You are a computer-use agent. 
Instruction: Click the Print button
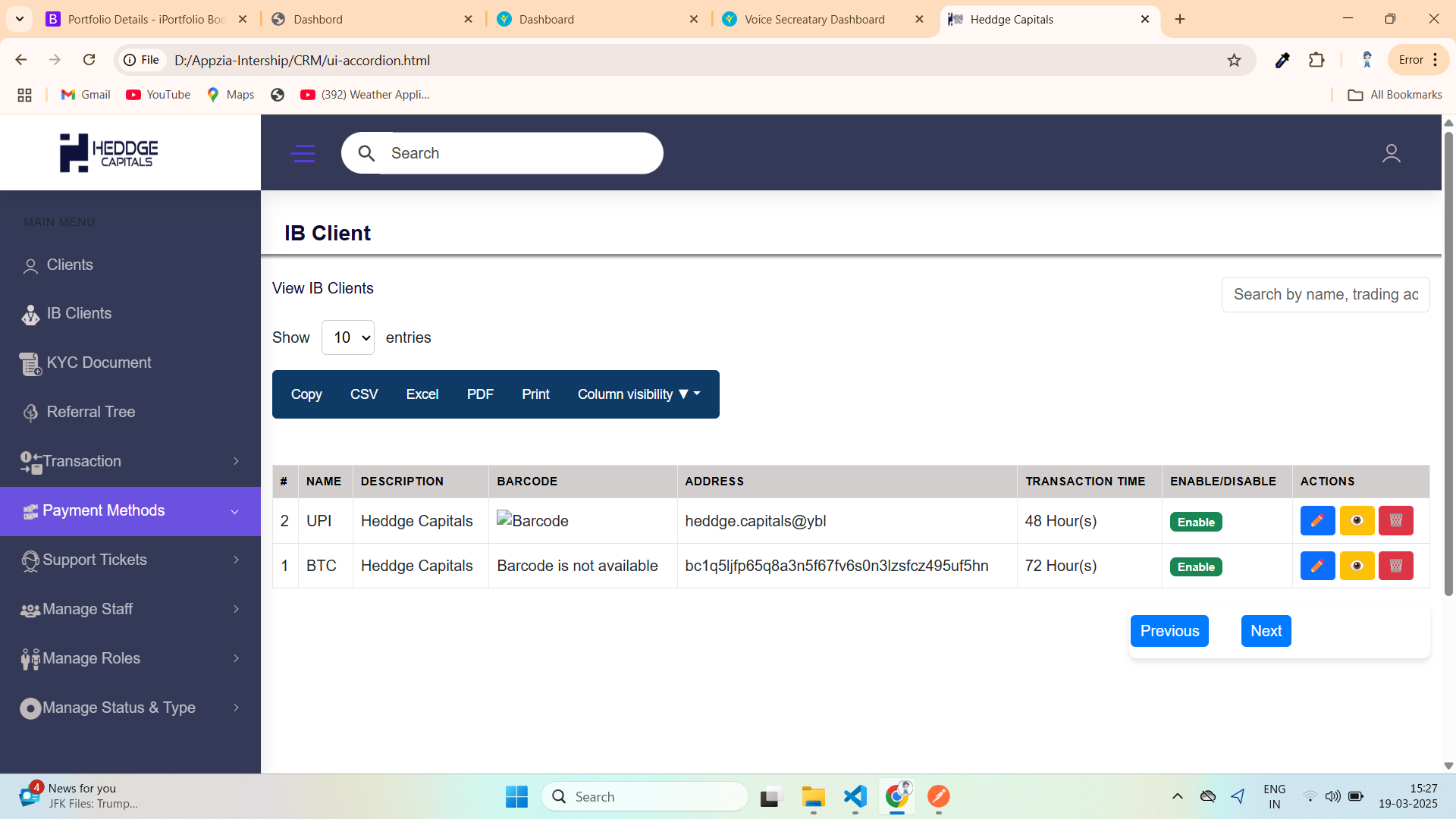[x=535, y=394]
